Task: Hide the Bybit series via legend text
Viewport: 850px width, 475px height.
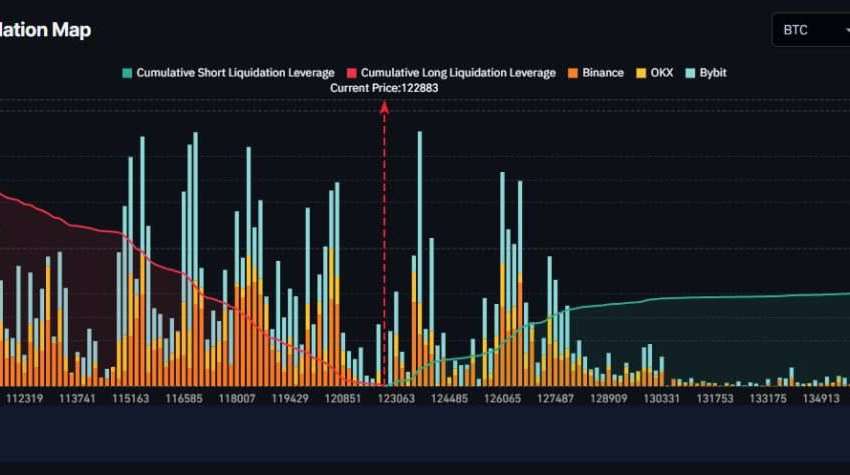Action: click(x=713, y=73)
